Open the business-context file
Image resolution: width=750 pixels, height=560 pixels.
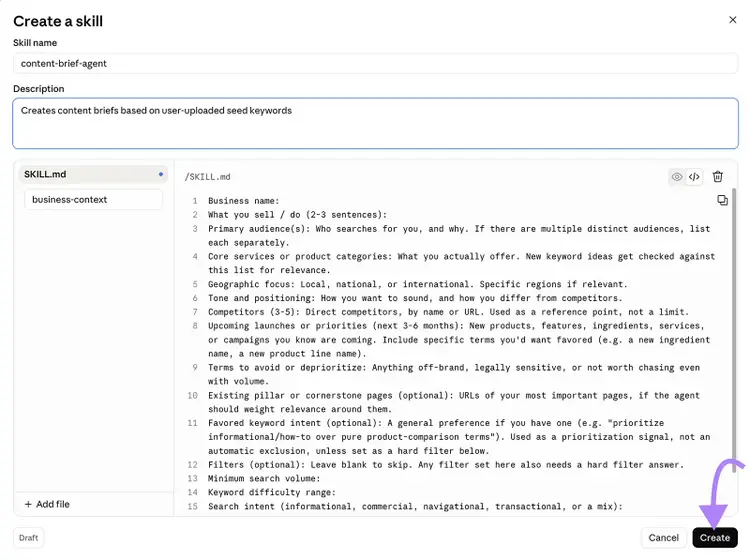pos(93,200)
